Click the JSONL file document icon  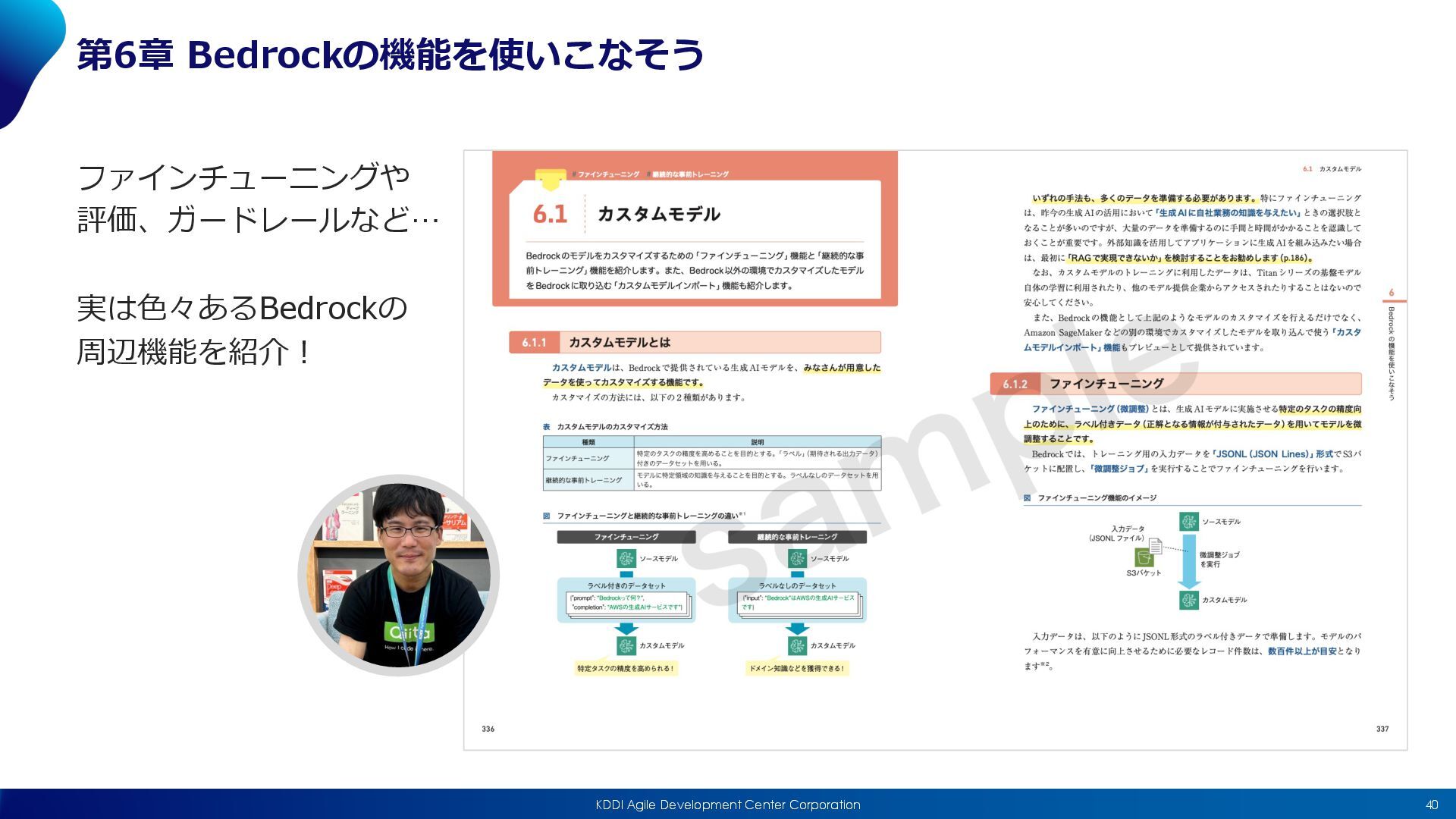coord(1155,546)
